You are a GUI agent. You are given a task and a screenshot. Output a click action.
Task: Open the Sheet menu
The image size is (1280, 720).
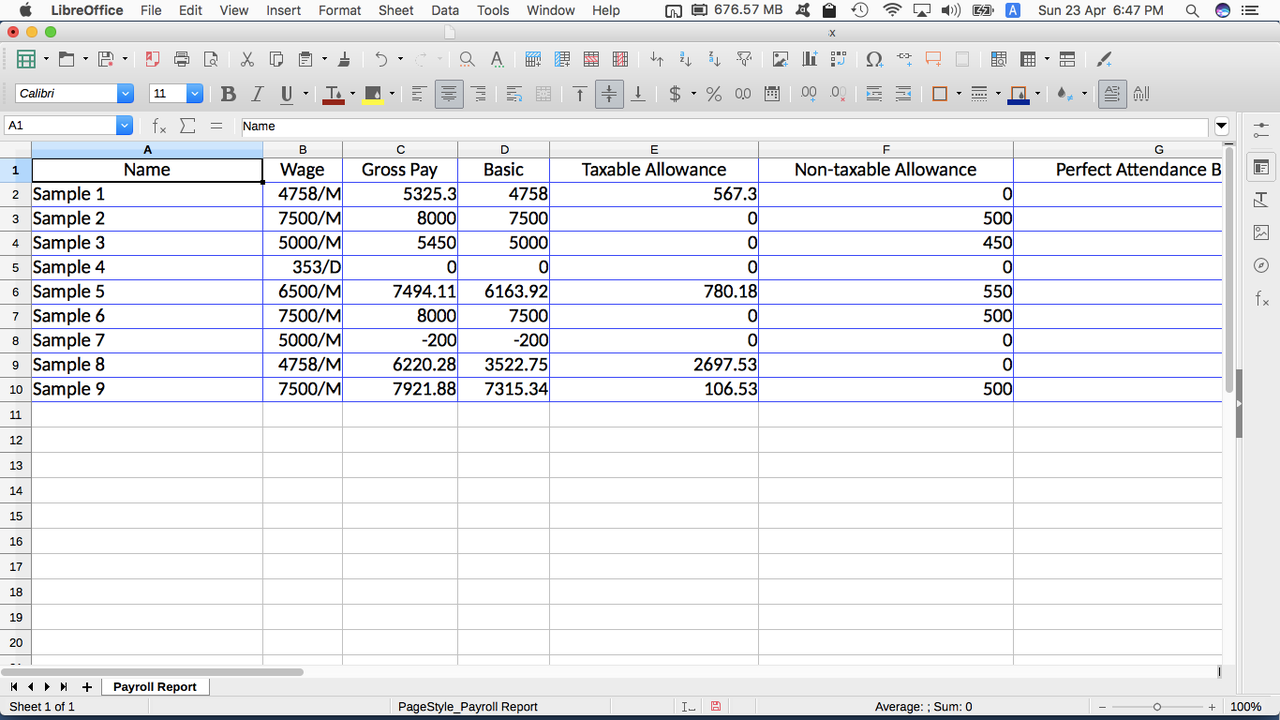(396, 10)
